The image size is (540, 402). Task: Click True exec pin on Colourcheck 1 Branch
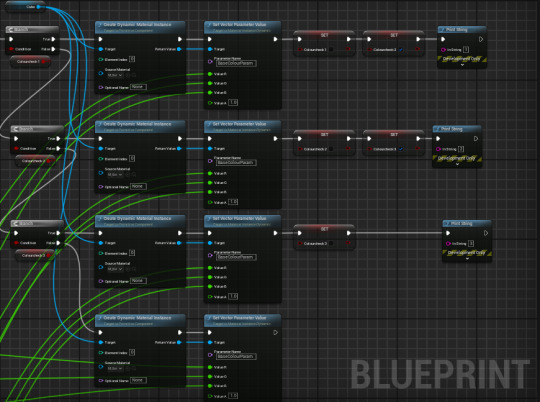pyautogui.click(x=53, y=39)
